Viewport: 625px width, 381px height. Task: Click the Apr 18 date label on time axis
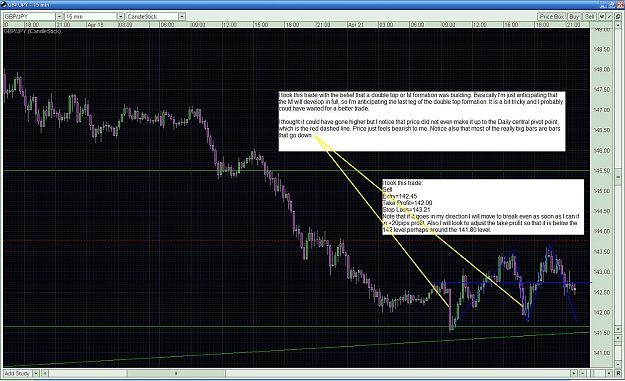coord(95,25)
